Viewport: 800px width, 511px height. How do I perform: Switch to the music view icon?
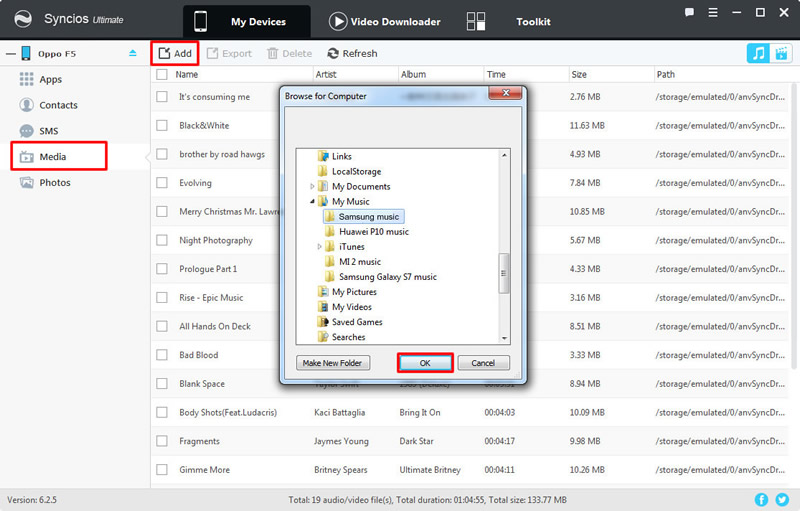(758, 53)
